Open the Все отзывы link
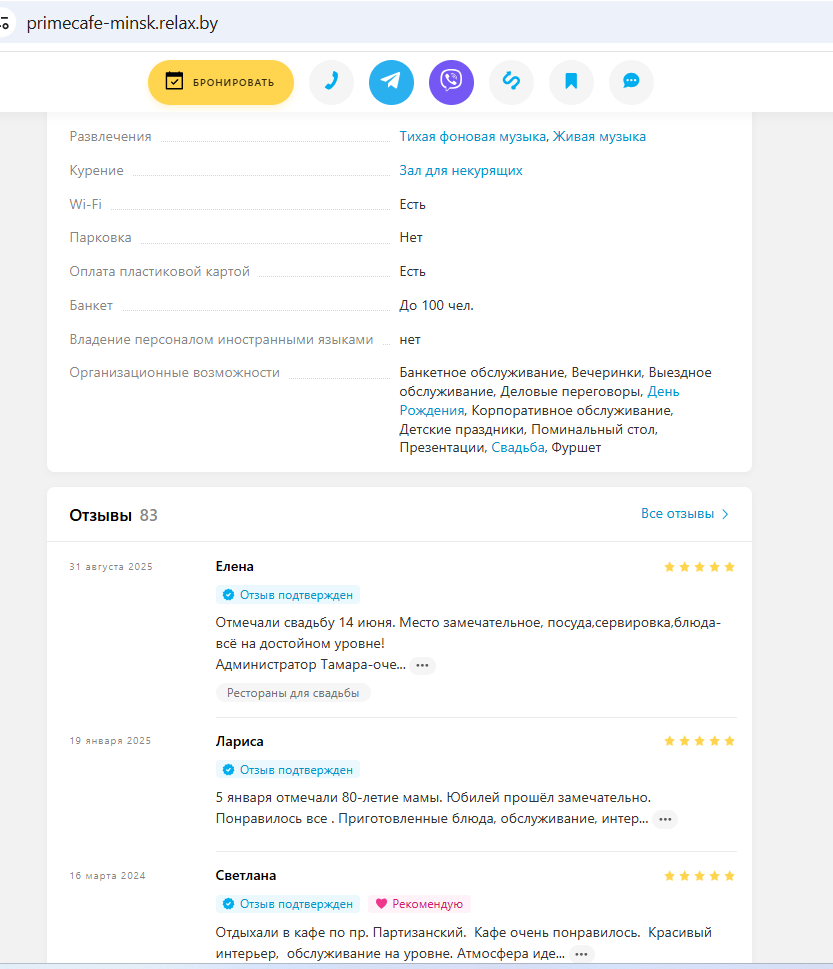This screenshot has height=969, width=833. pos(685,514)
